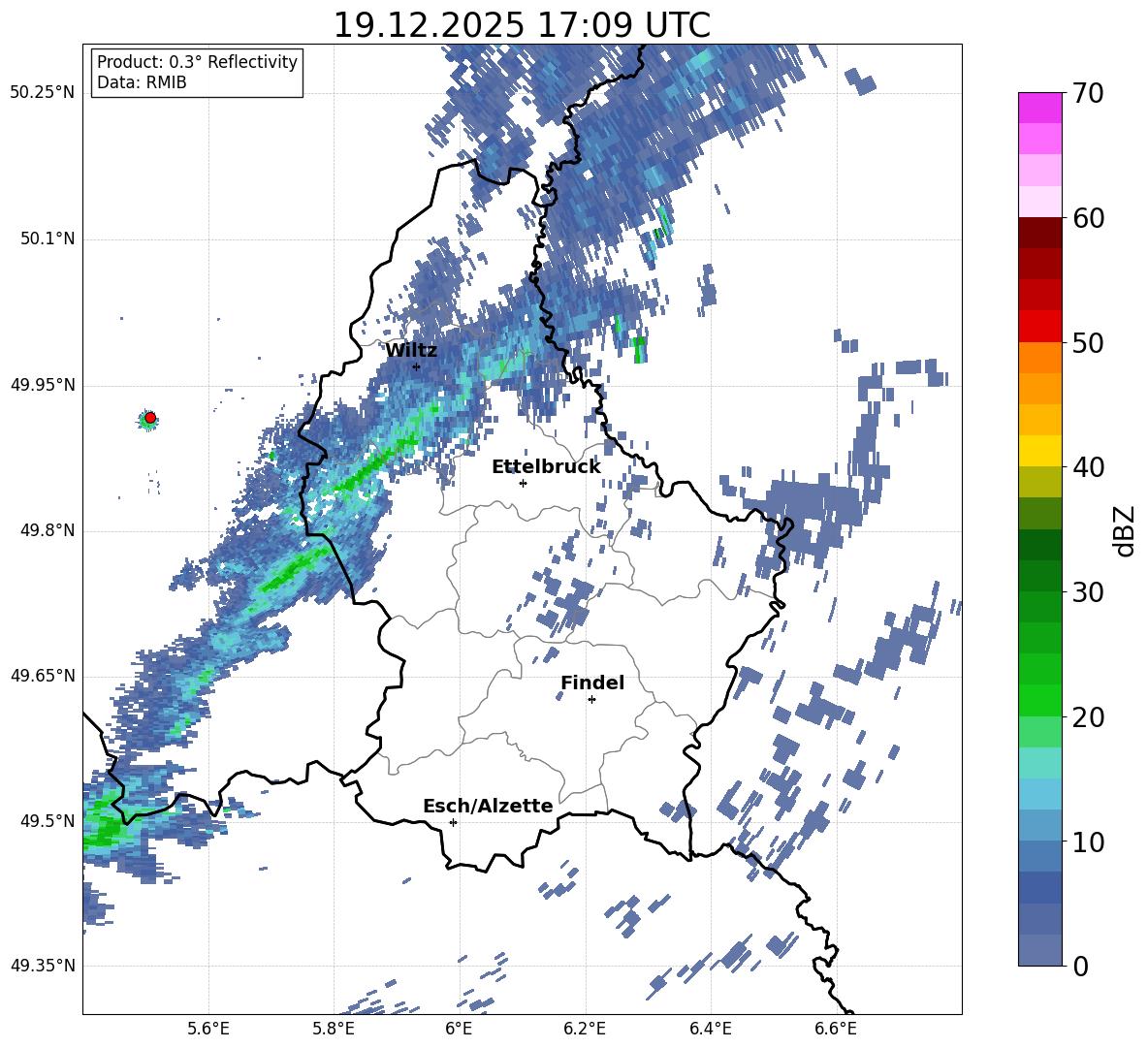The width and height of the screenshot is (1148, 1048).
Task: Click the Esch/Alzette city label
Action: point(488,807)
